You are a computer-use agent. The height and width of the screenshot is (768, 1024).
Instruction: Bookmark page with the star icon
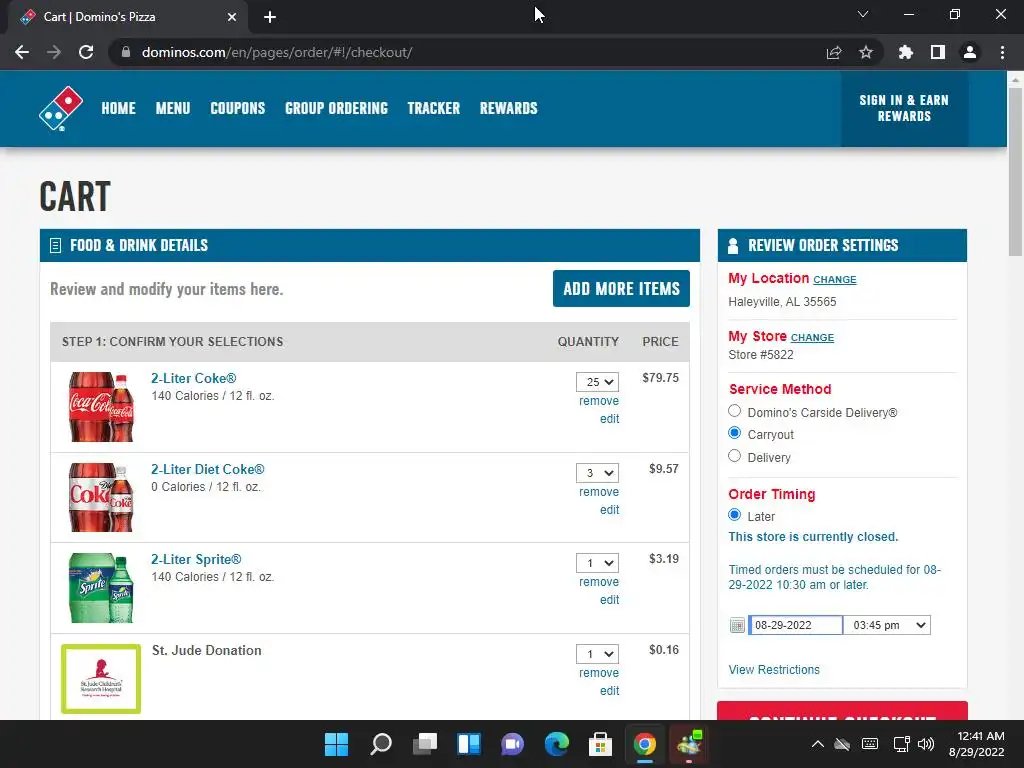[x=866, y=52]
